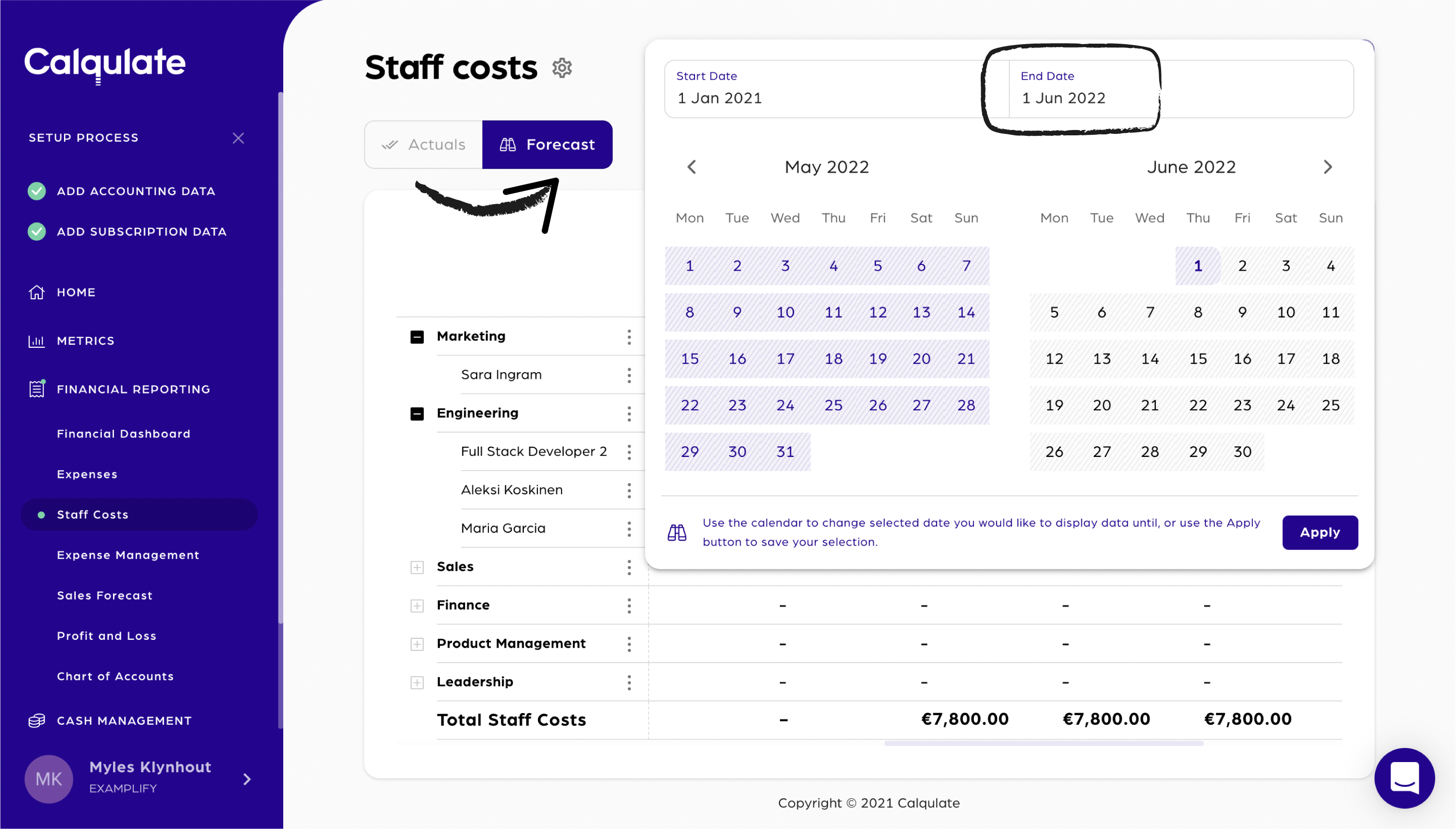
Task: Open three-dot menu for Maria Garcia
Action: click(x=629, y=528)
